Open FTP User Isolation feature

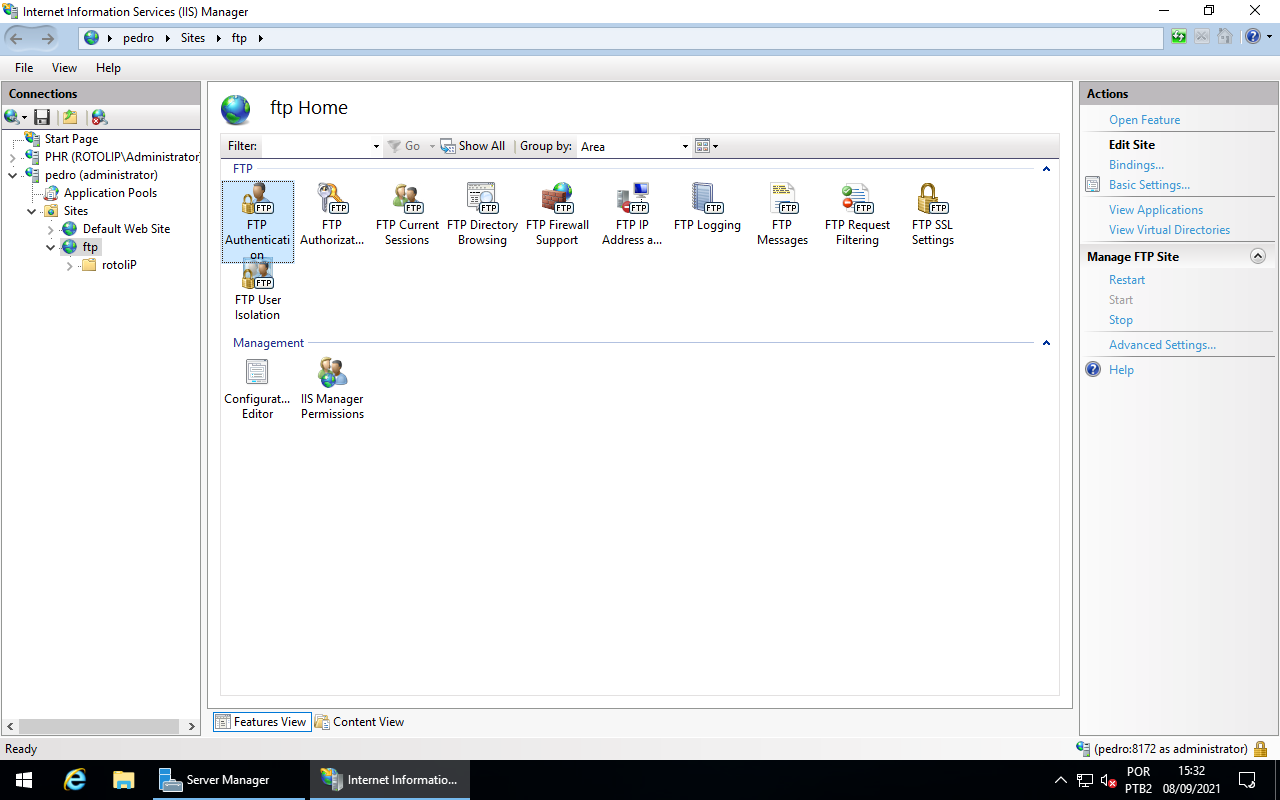click(x=257, y=290)
